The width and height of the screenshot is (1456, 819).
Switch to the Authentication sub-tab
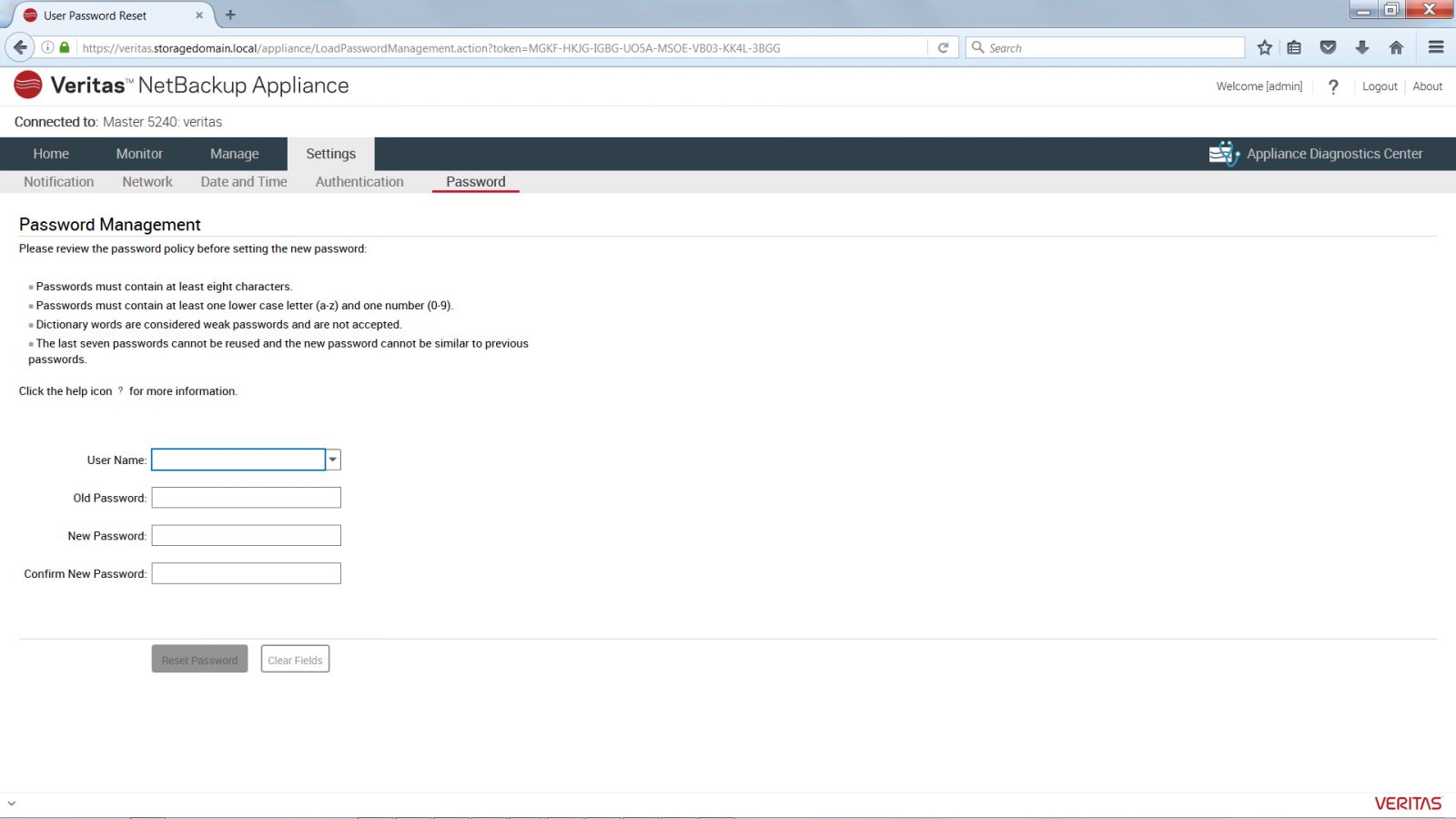click(x=359, y=182)
